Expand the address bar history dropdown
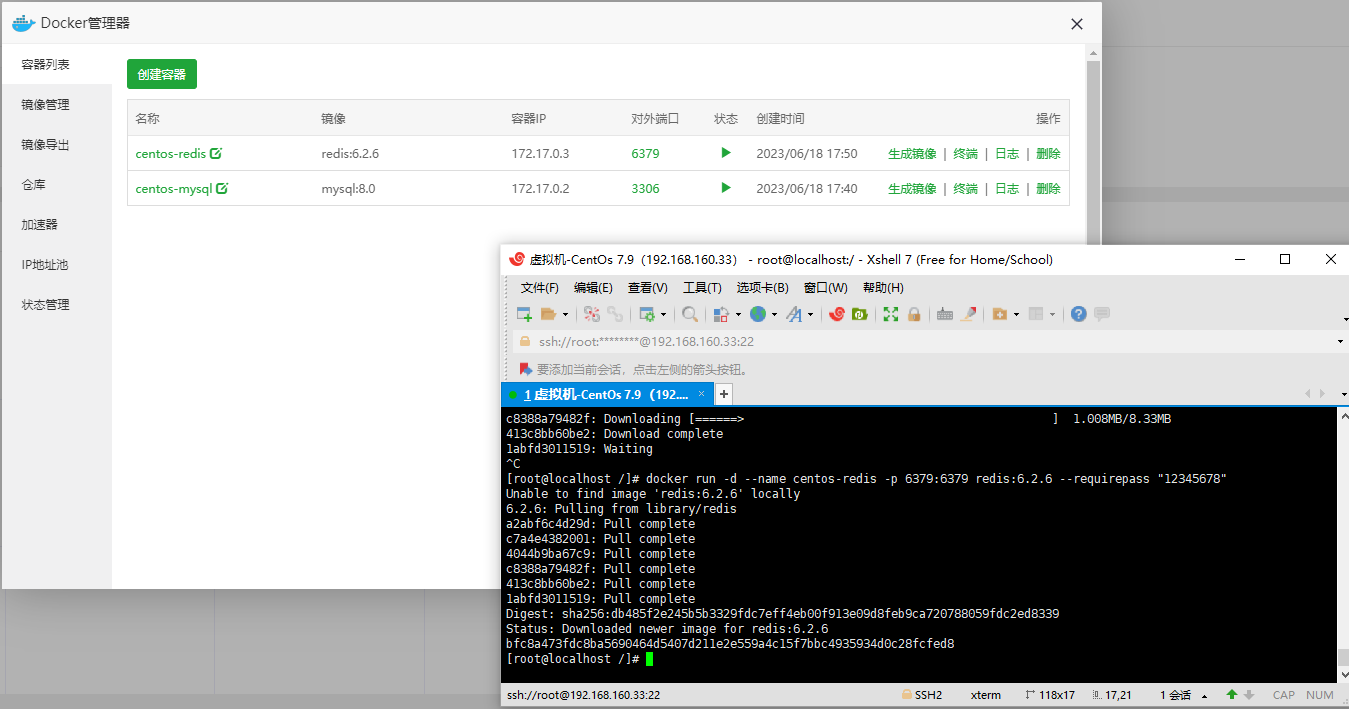The image size is (1349, 709). pos(1341,342)
